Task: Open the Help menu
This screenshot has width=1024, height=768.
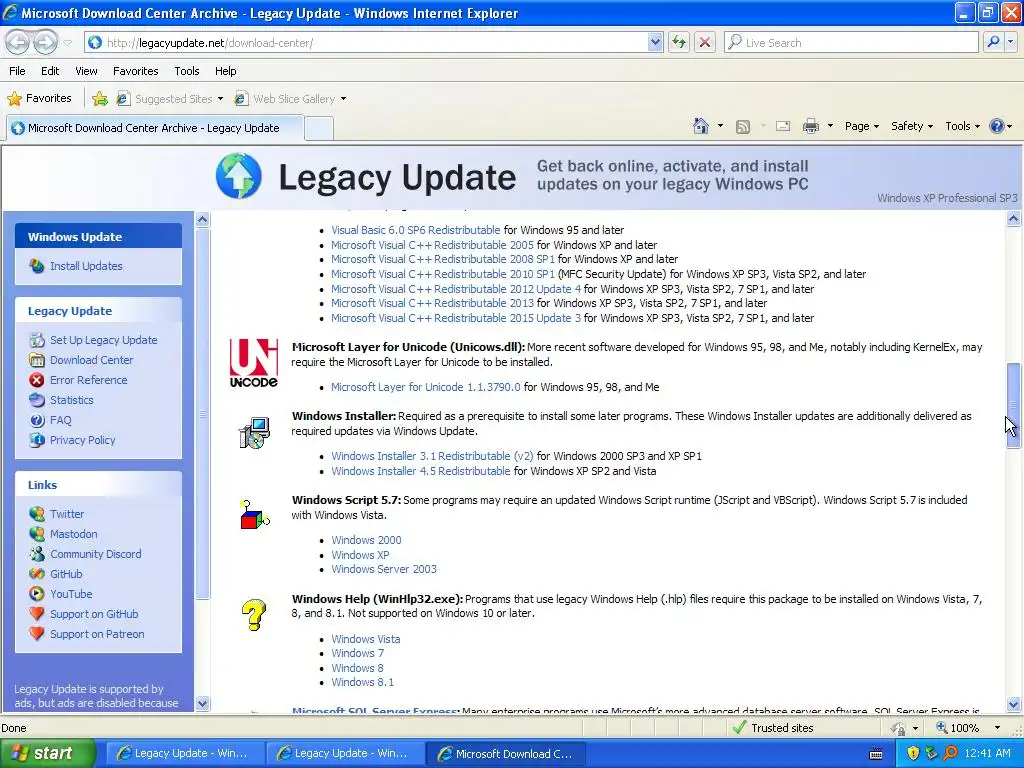Action: coord(225,71)
